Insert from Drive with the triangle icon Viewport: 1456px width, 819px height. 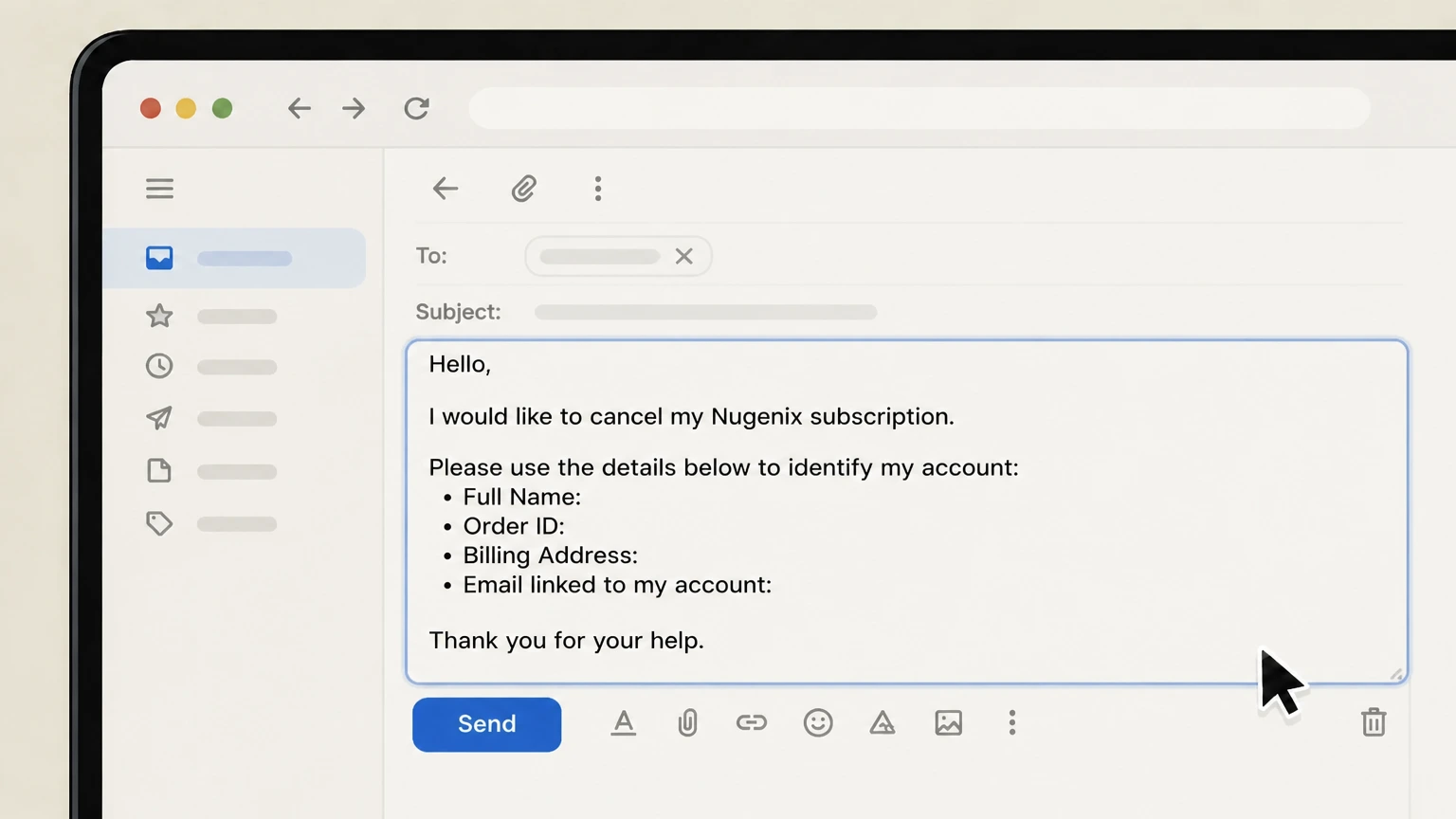pyautogui.click(x=883, y=723)
